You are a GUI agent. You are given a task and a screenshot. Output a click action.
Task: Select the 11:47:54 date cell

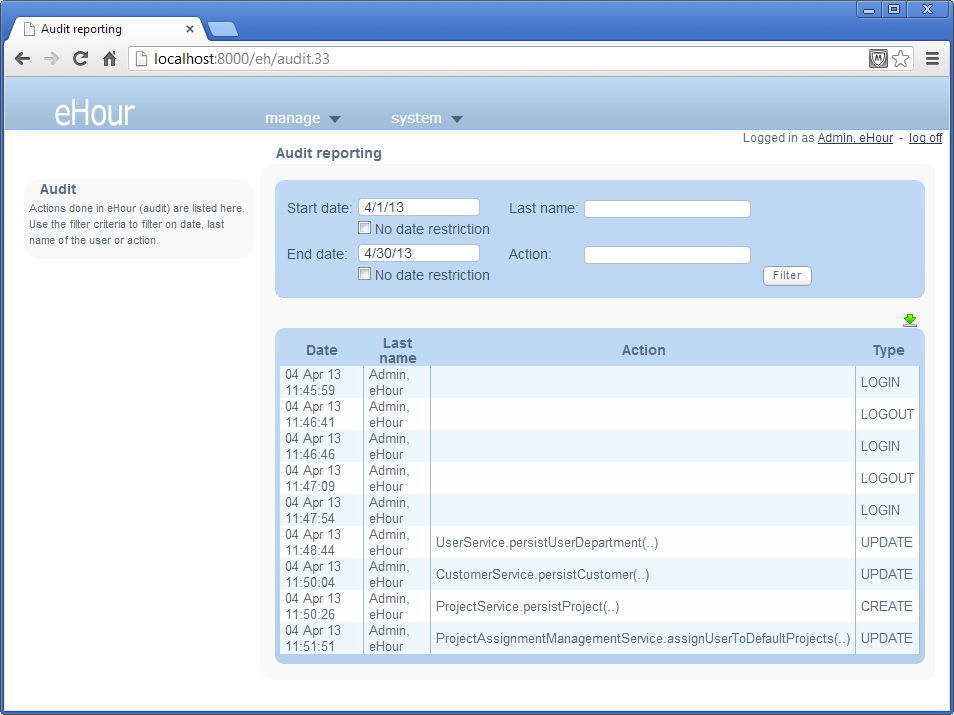point(322,510)
